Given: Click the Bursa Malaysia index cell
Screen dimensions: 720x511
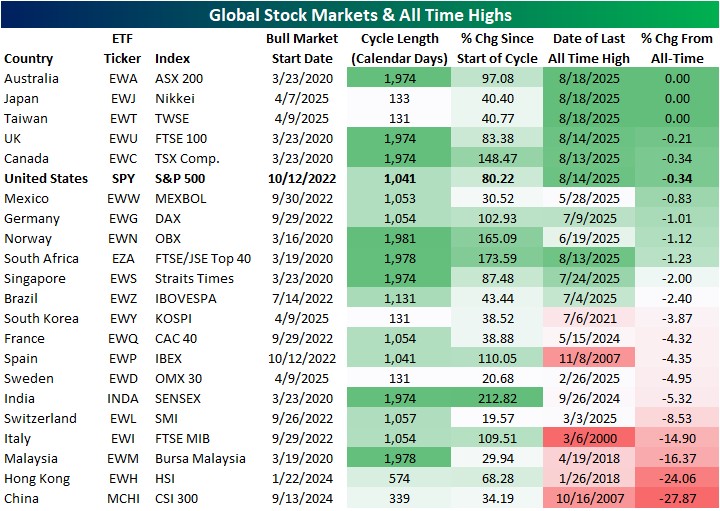Looking at the screenshot, I should [200, 459].
